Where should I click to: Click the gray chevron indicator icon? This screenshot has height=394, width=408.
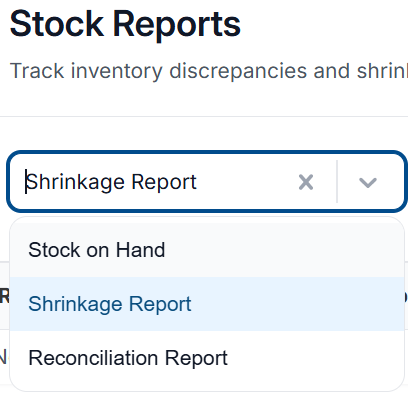[x=368, y=182]
